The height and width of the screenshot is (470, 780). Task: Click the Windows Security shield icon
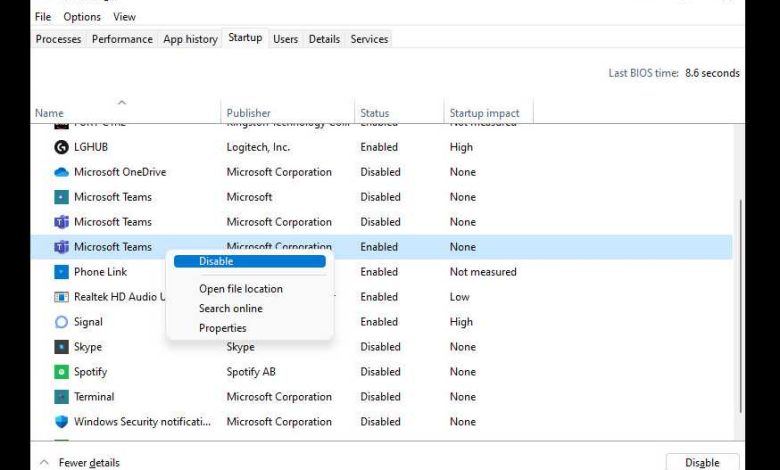pyautogui.click(x=61, y=422)
